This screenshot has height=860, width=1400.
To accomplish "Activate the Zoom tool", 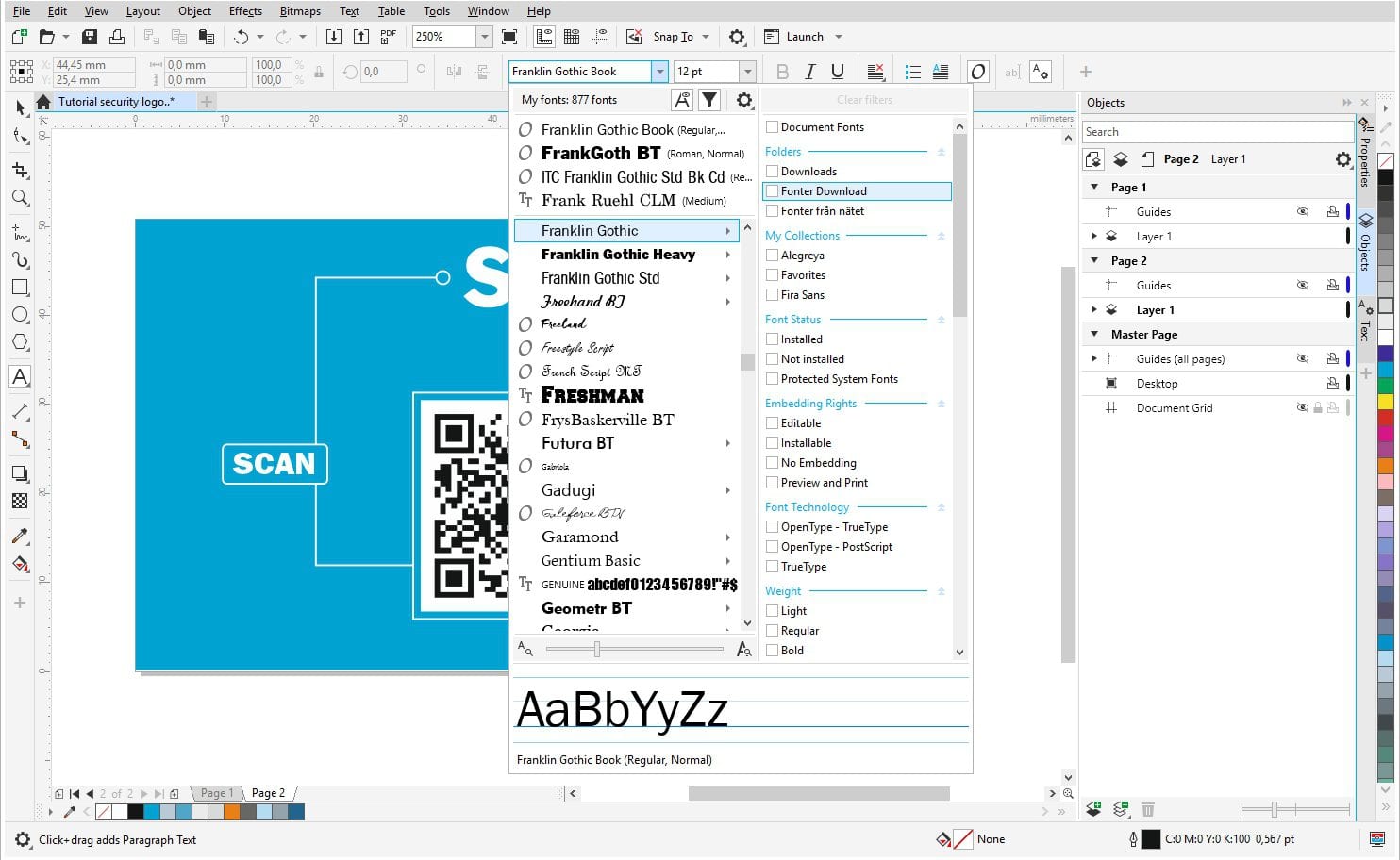I will pos(20,198).
